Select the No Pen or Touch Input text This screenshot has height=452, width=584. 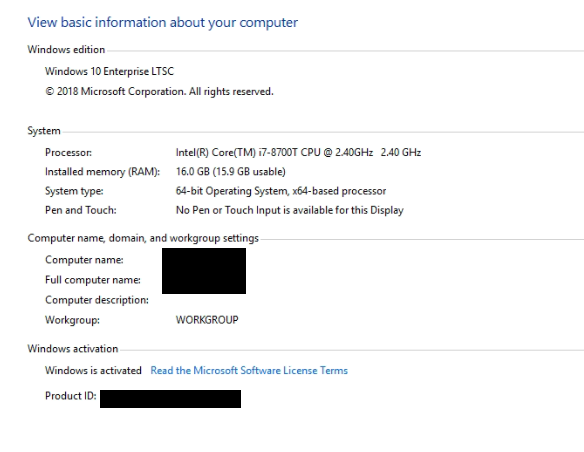pyautogui.click(x=290, y=210)
